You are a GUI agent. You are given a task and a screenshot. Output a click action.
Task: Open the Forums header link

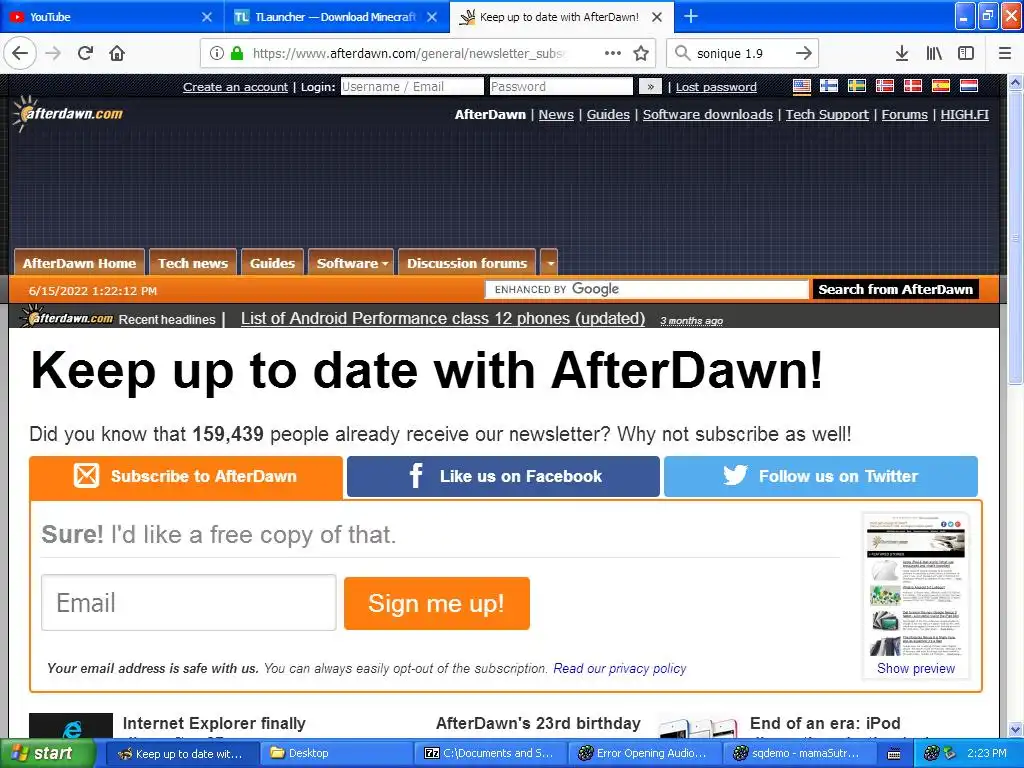904,114
